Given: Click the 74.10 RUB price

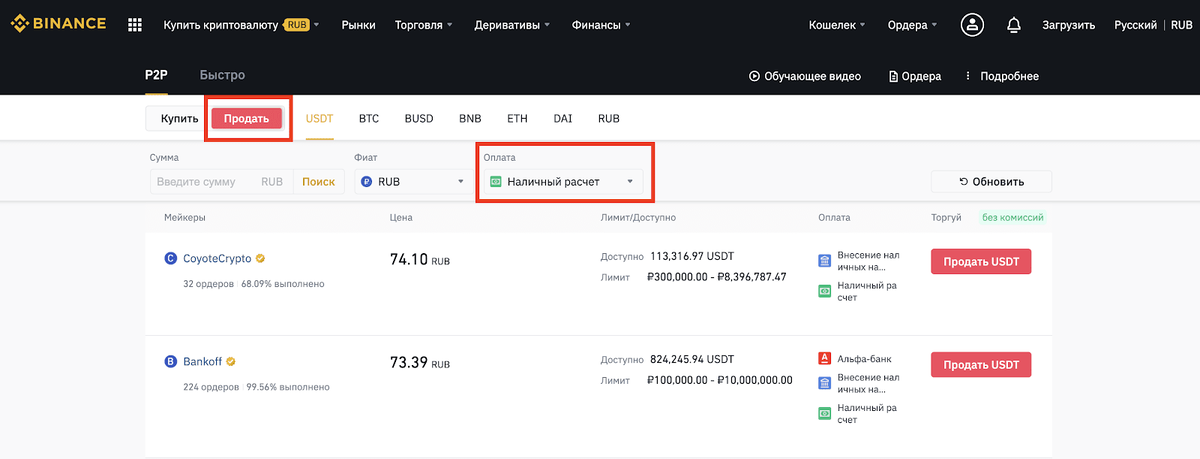Looking at the screenshot, I should [x=419, y=260].
